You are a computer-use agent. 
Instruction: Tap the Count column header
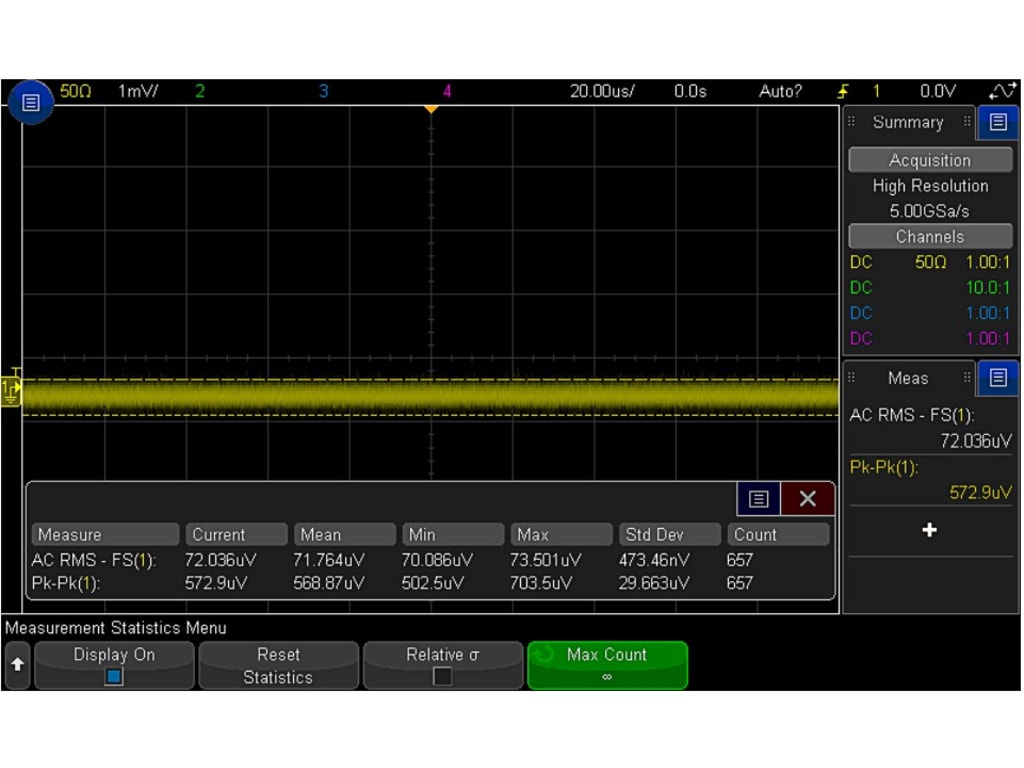(x=778, y=534)
